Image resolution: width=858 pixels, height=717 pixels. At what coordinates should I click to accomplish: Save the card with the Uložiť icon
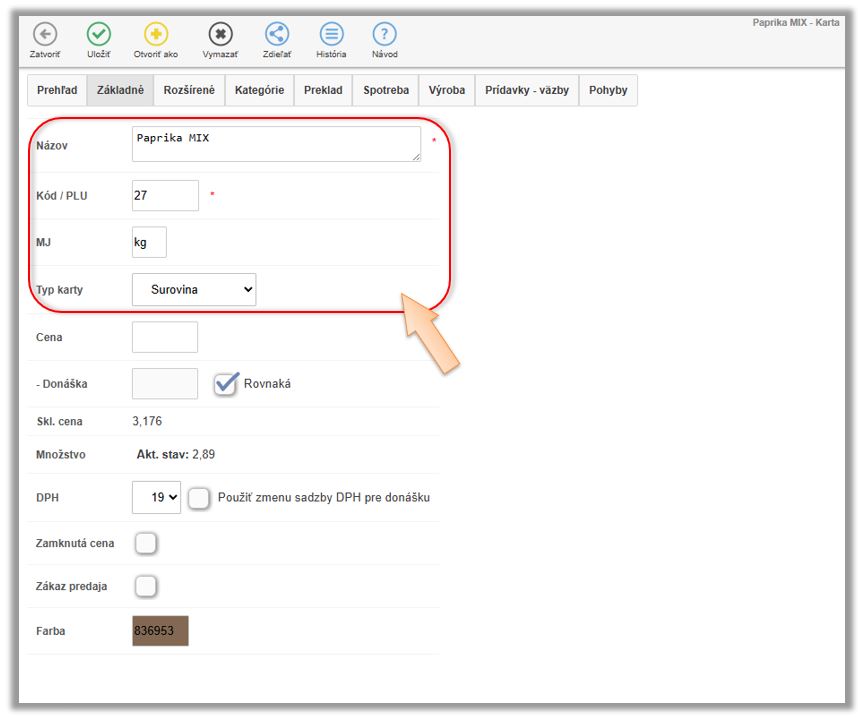click(99, 34)
